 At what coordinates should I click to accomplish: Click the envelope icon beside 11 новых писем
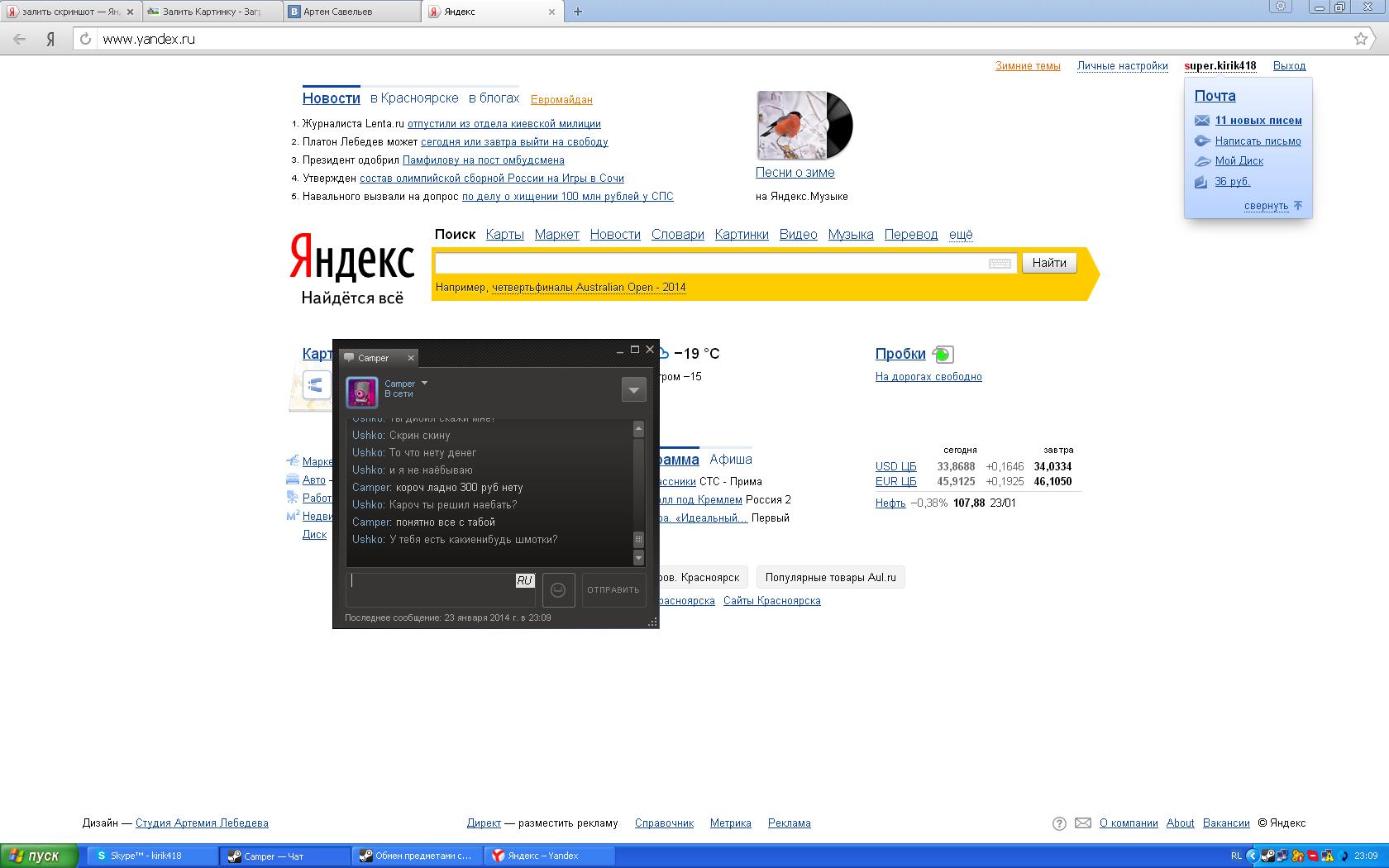click(x=1202, y=121)
